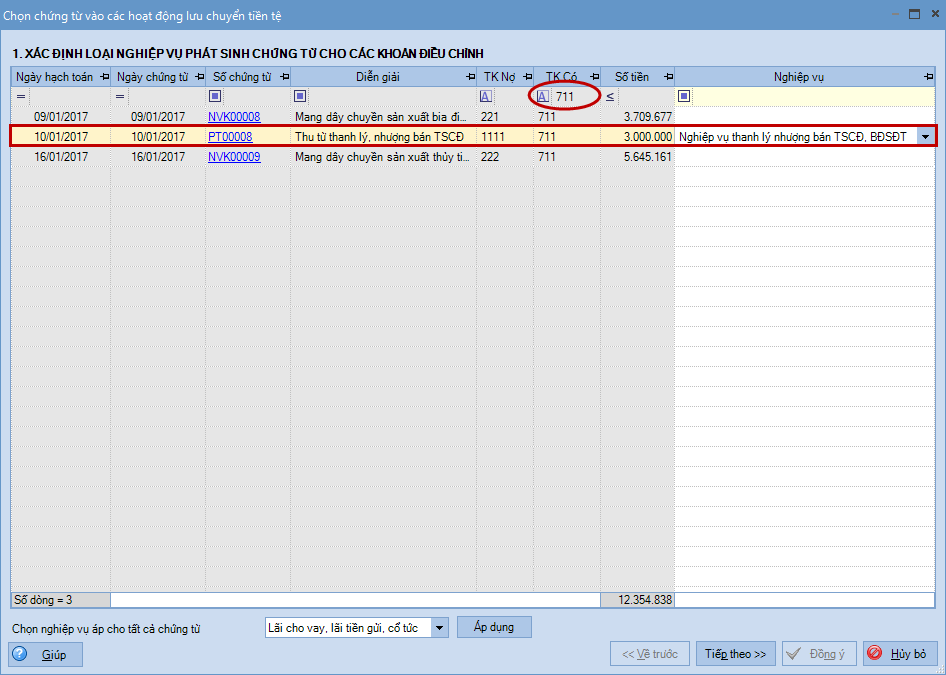Open Nghiệp vụ dropdown in PT00008 row
Screen dimensions: 946x675
pos(925,137)
